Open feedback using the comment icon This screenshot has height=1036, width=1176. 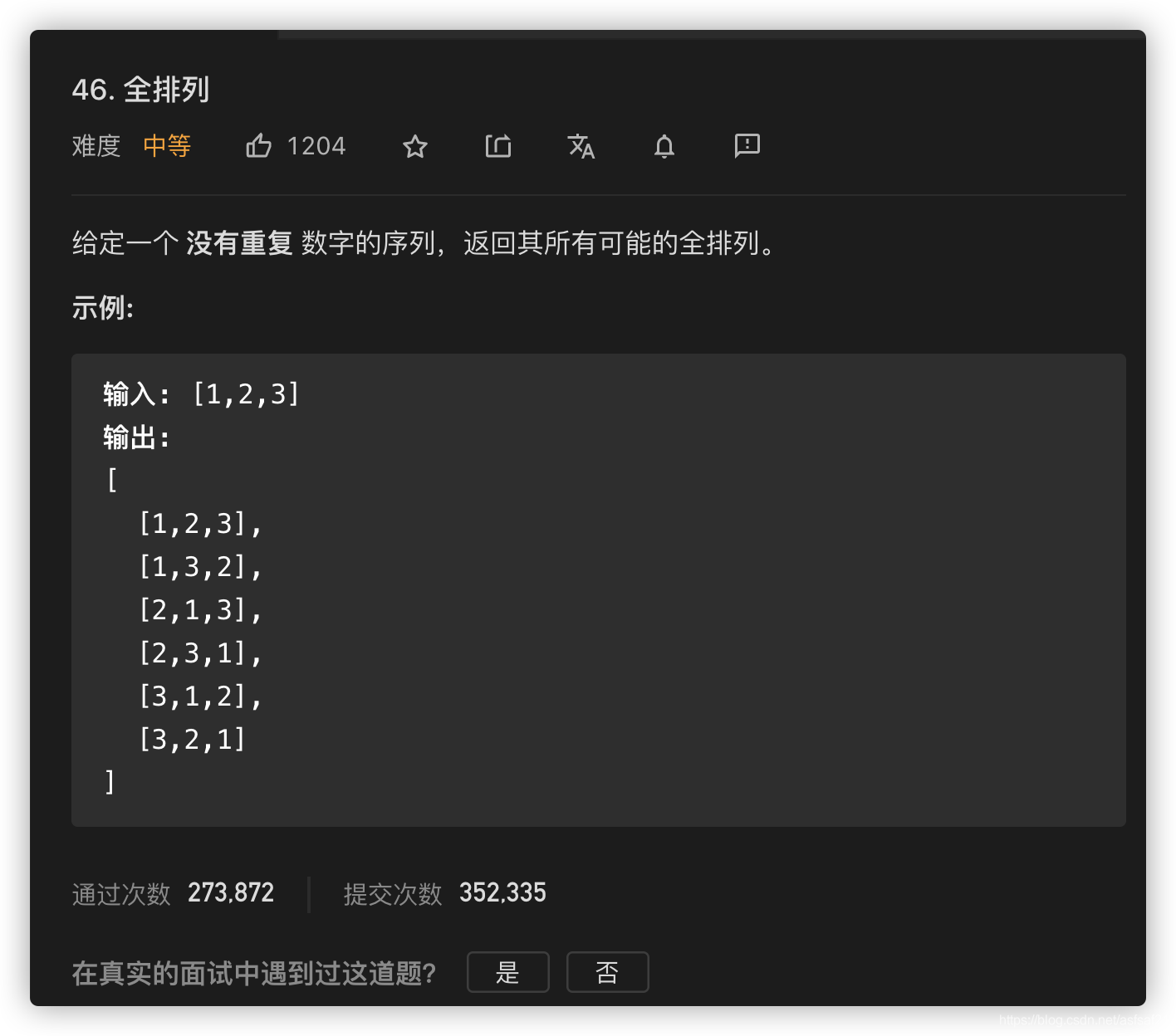(746, 146)
